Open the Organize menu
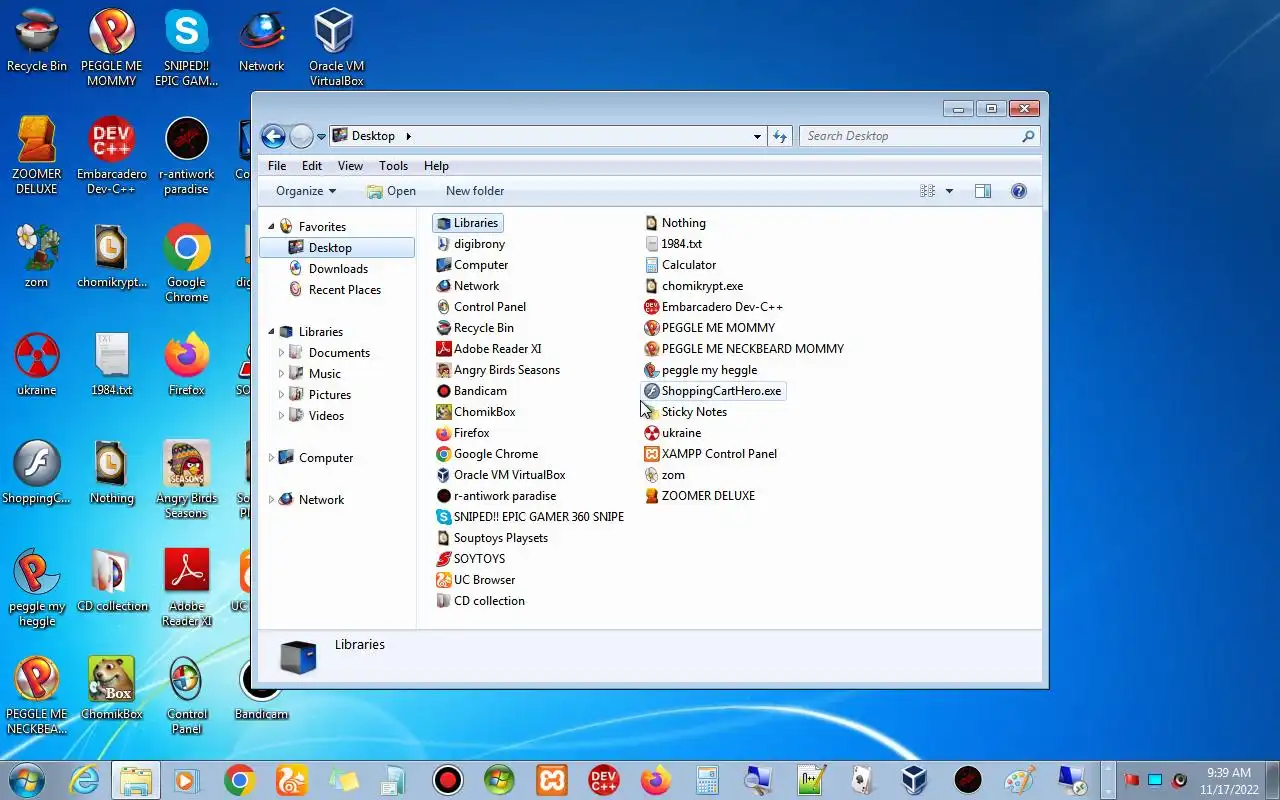 tap(306, 191)
